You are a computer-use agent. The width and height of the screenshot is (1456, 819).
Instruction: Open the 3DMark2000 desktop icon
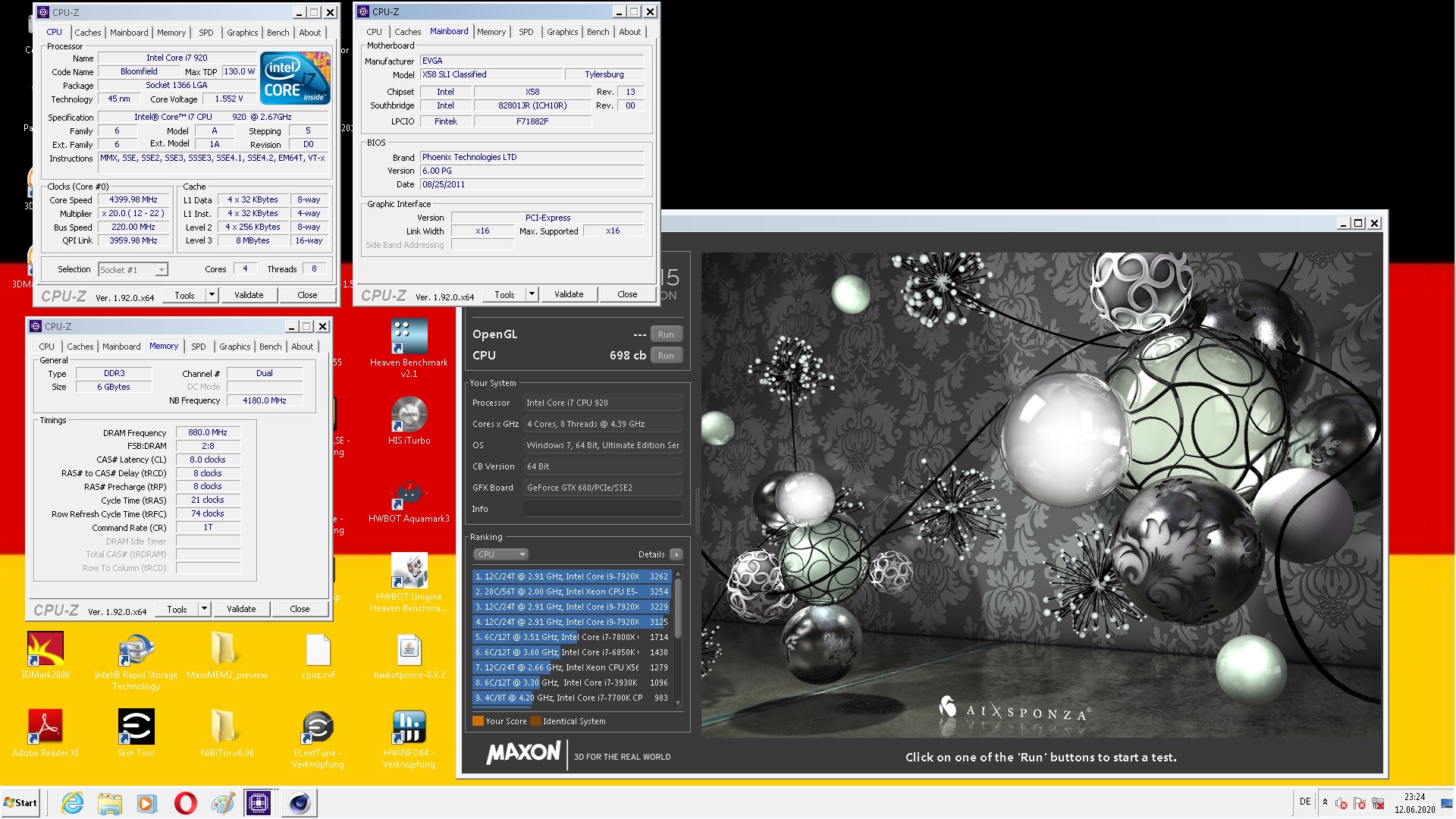[45, 656]
